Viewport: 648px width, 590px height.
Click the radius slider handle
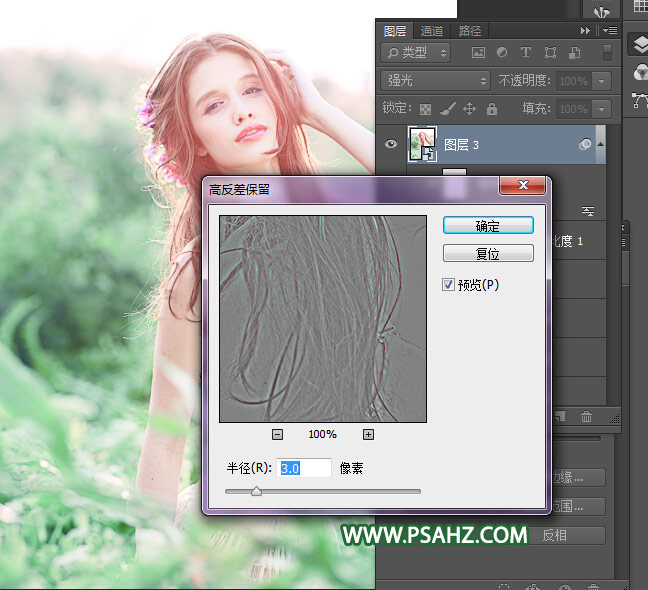coord(257,491)
